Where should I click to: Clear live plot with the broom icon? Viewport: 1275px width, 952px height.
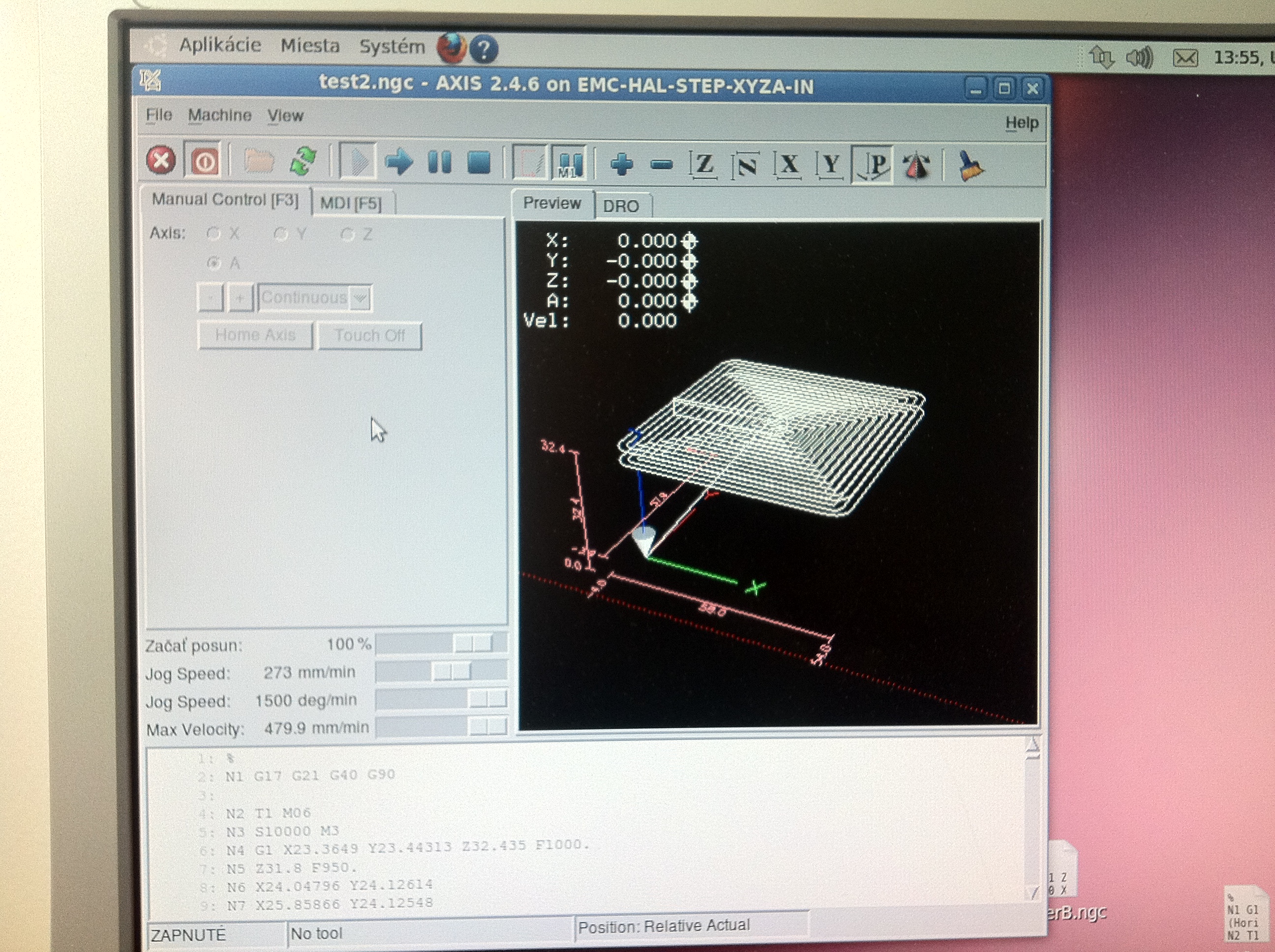point(971,166)
